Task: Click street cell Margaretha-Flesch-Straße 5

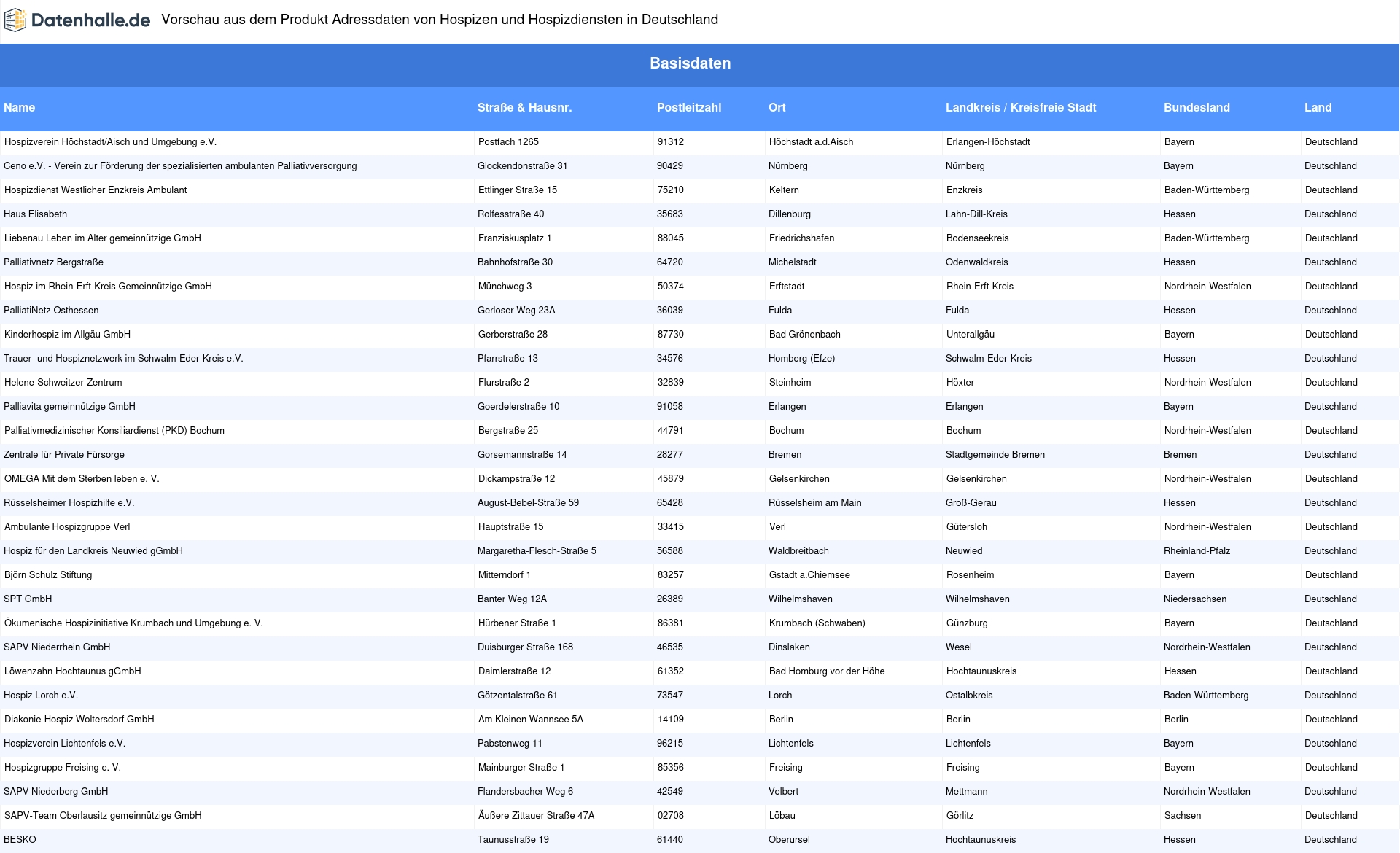Action: [x=537, y=551]
